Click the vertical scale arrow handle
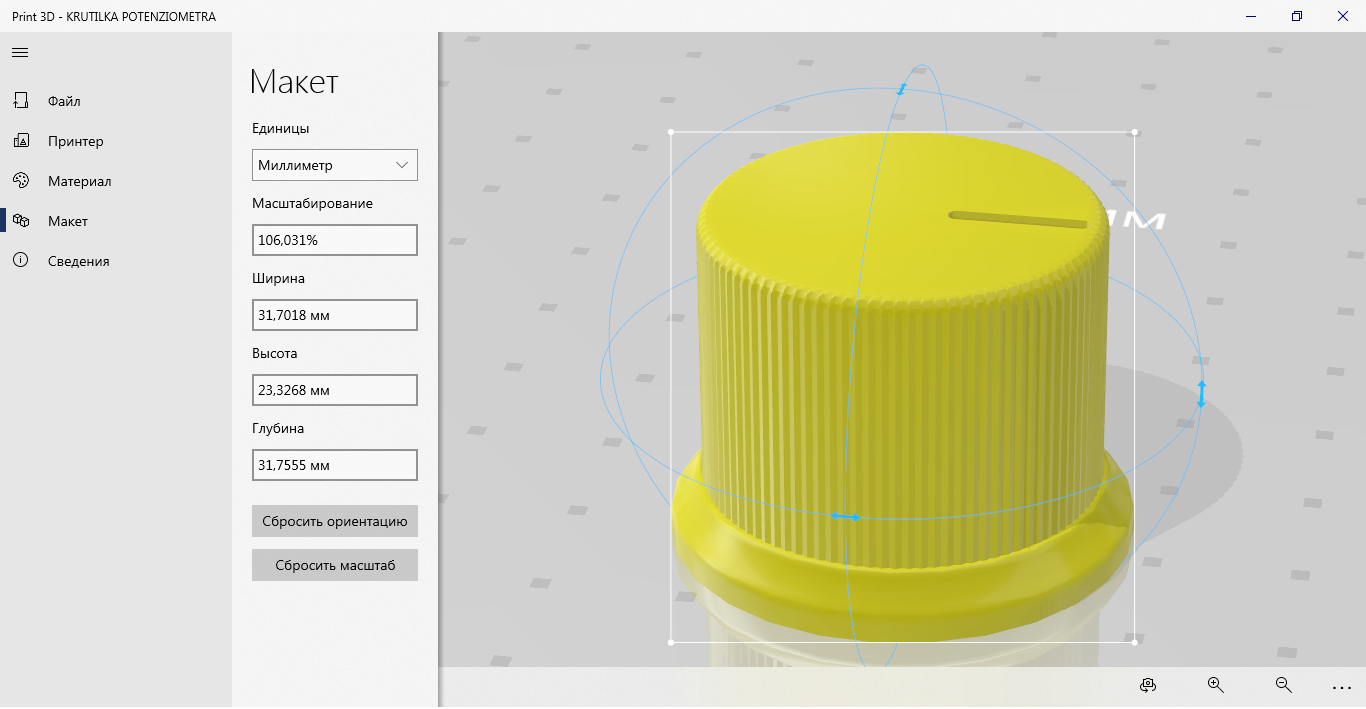The image size is (1366, 709). [x=1201, y=393]
